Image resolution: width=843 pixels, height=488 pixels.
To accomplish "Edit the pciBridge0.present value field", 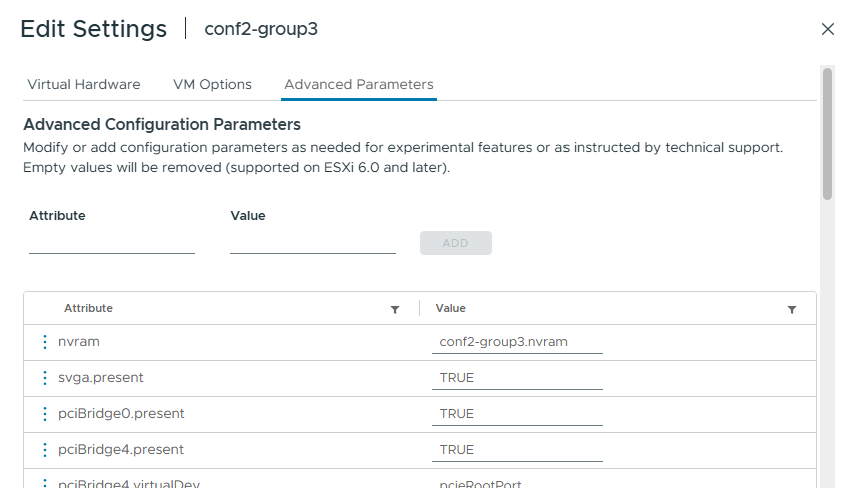I will pyautogui.click(x=517, y=414).
